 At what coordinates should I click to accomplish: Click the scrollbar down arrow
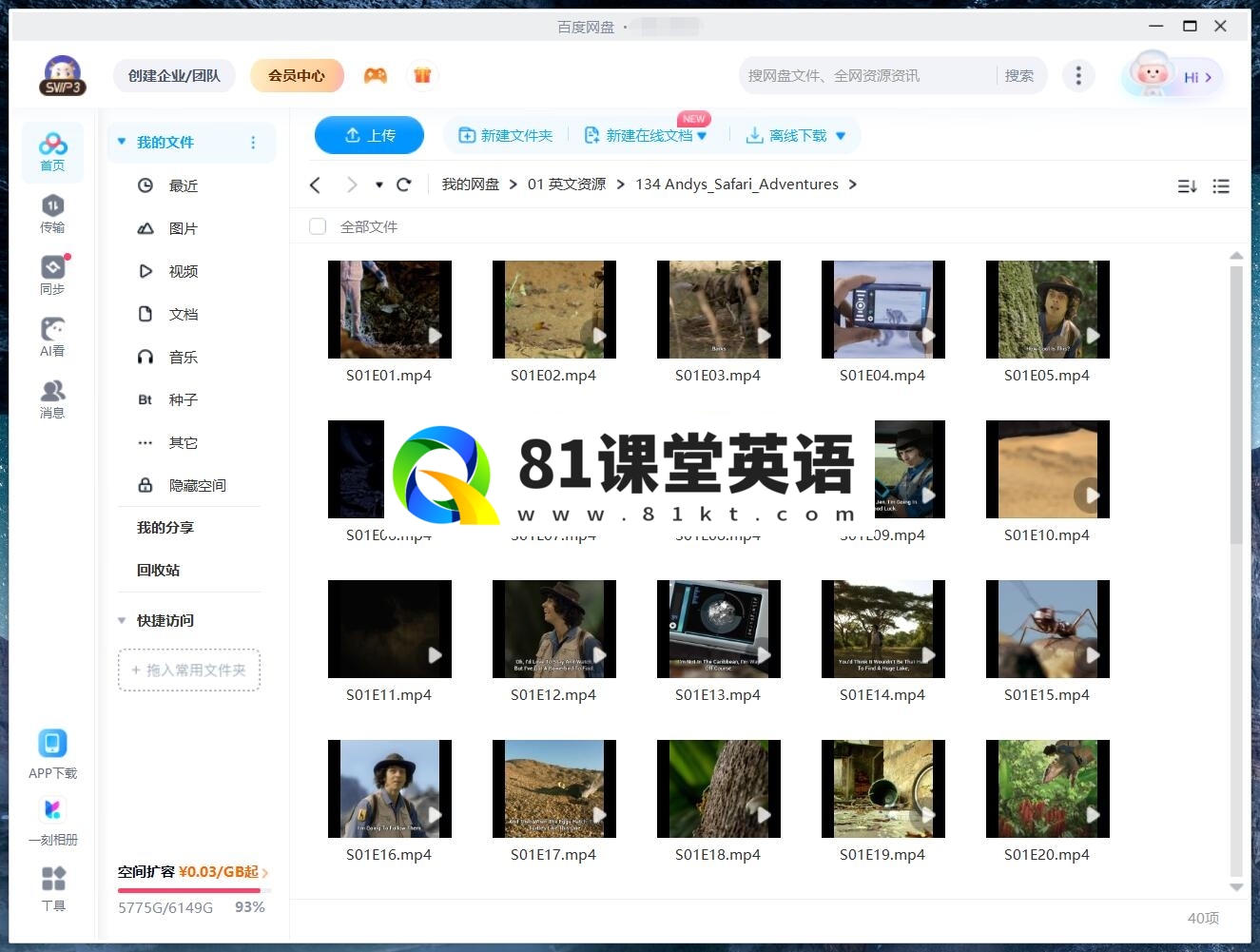(x=1236, y=886)
